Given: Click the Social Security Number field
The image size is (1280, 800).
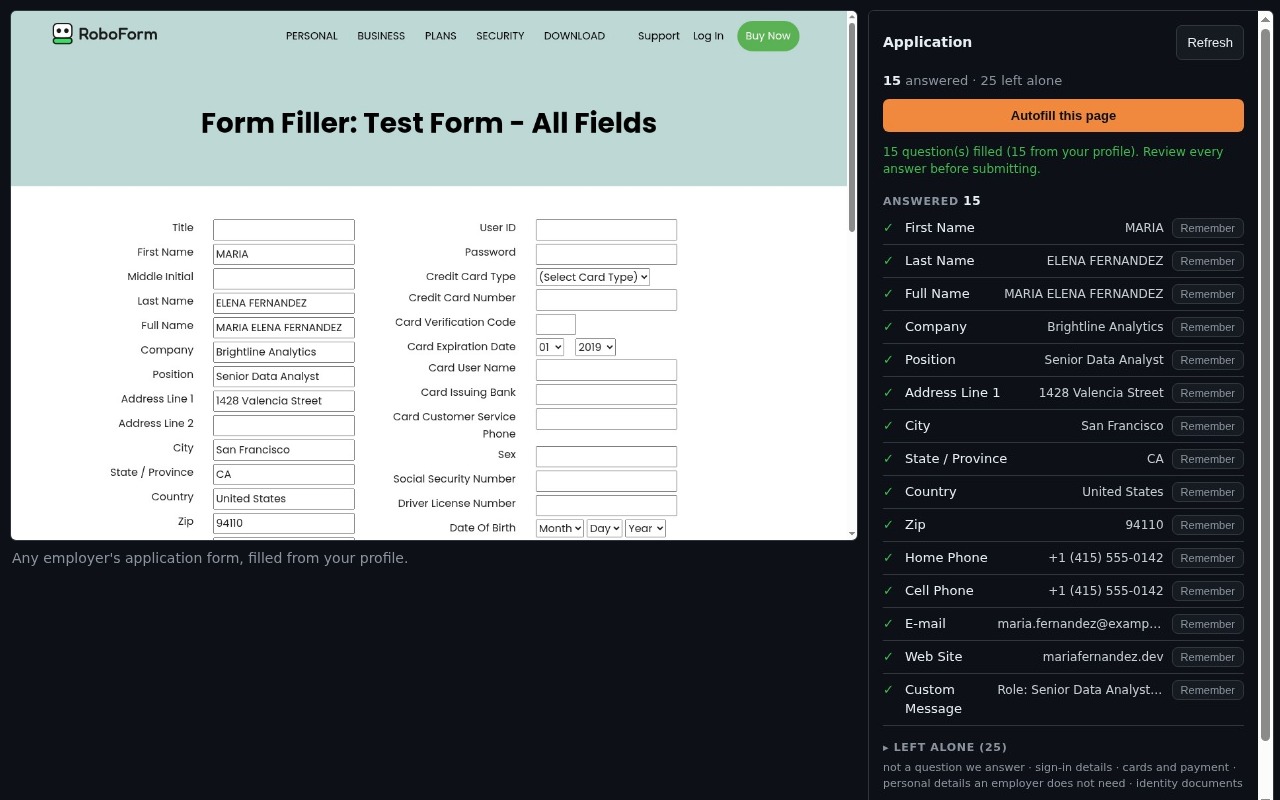Looking at the screenshot, I should (x=606, y=481).
